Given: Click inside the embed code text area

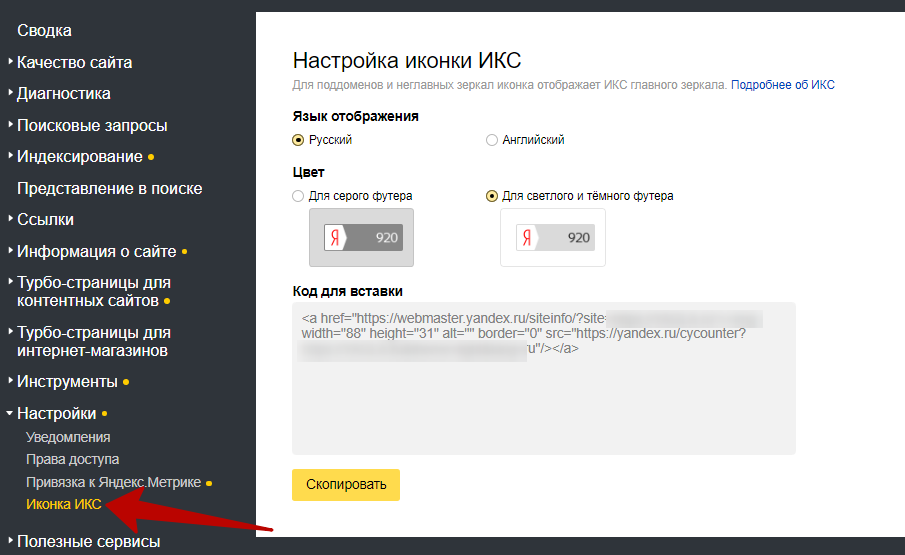Looking at the screenshot, I should [543, 400].
